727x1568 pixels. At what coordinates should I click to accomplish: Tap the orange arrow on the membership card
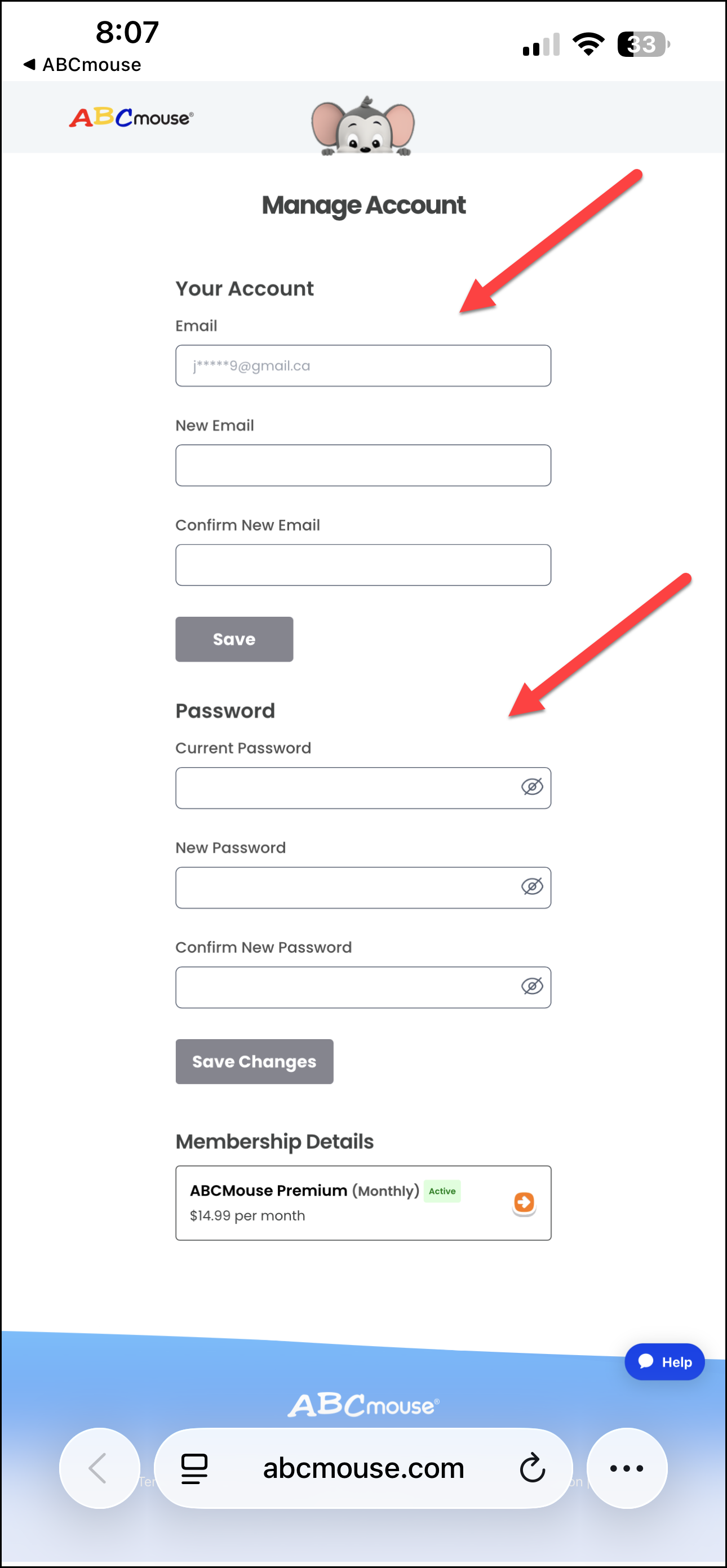(x=523, y=1203)
